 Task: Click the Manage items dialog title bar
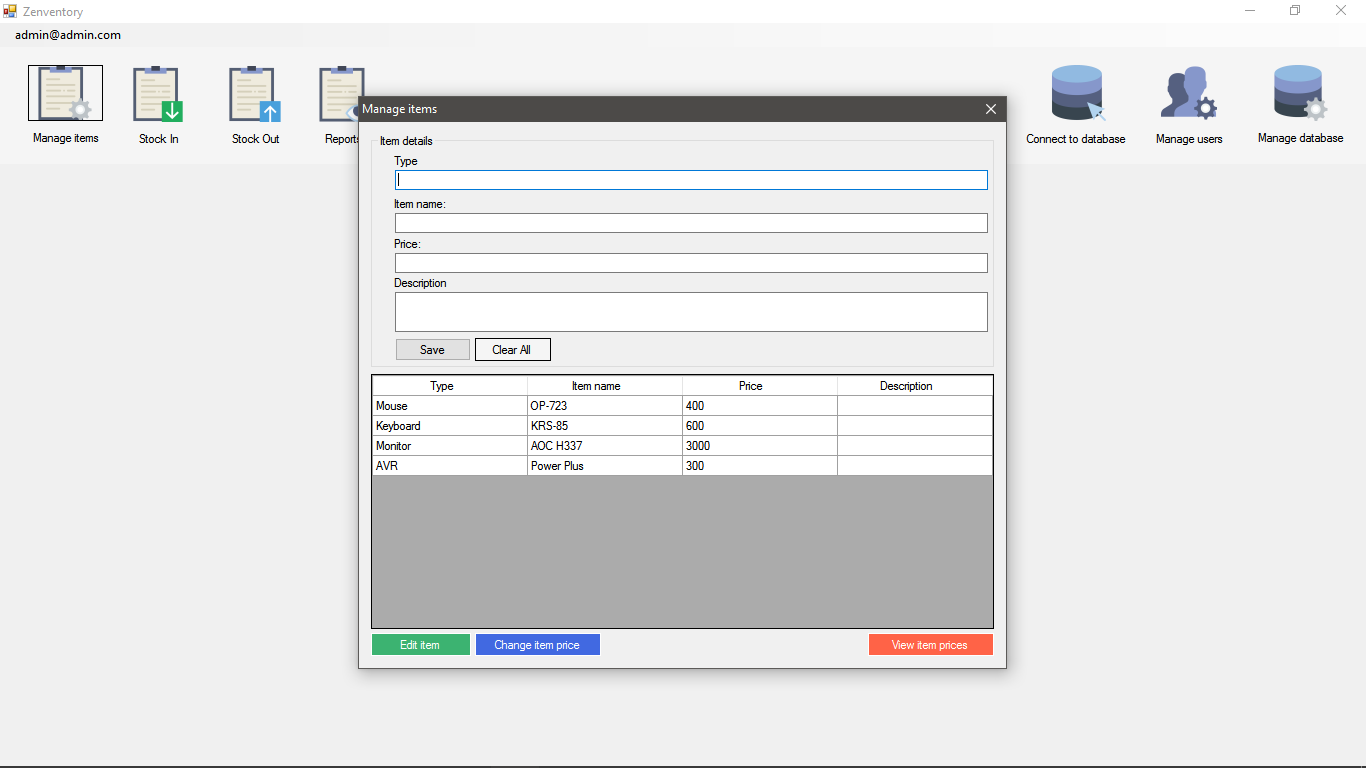pos(682,109)
